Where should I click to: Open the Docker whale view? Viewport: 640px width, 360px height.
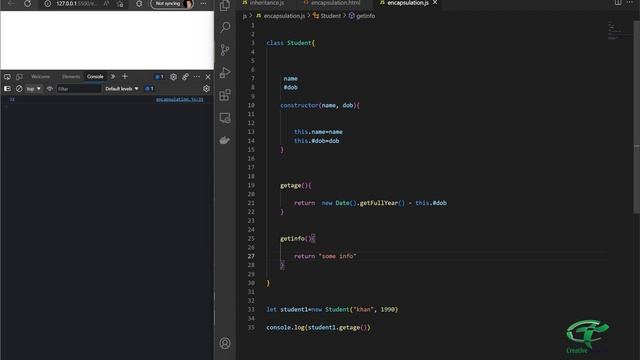pos(225,140)
